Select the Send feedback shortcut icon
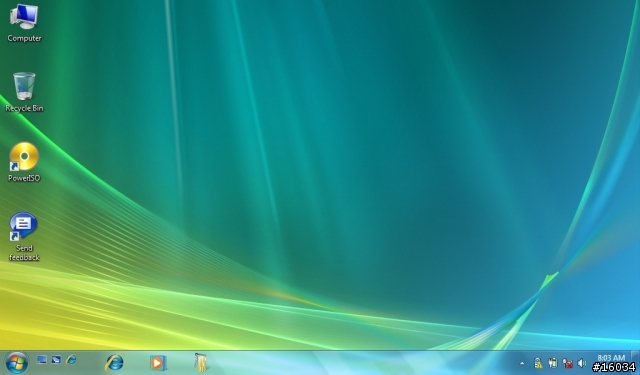The image size is (640, 375). pos(24,237)
